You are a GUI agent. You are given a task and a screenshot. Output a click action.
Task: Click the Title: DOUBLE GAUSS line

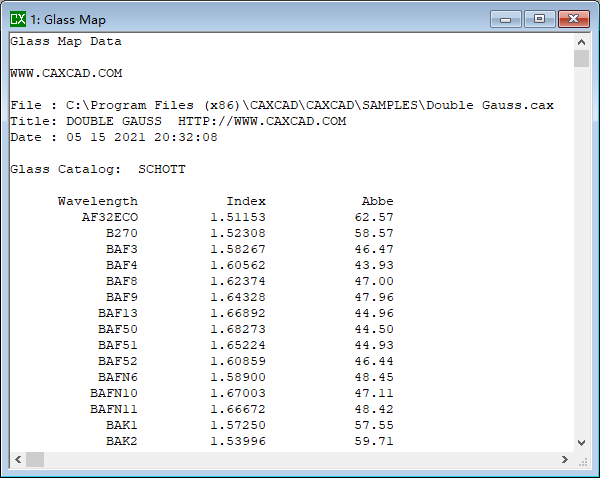pyautogui.click(x=178, y=121)
